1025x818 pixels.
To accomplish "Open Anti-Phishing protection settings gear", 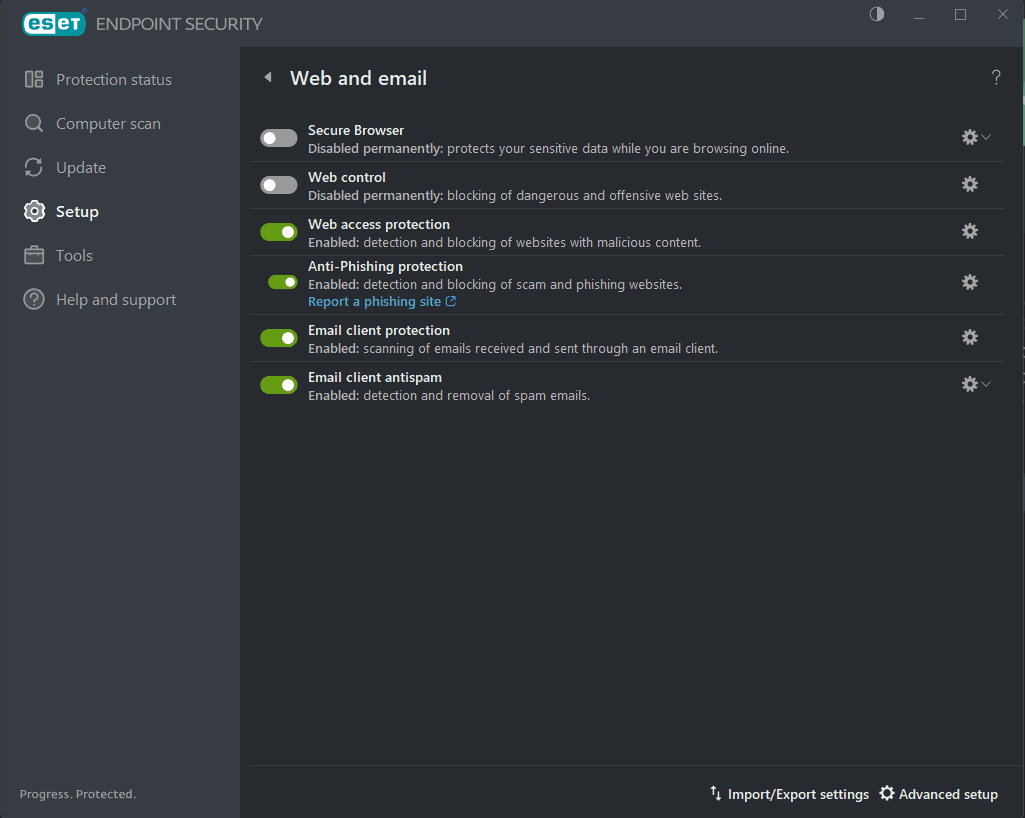I will [969, 282].
